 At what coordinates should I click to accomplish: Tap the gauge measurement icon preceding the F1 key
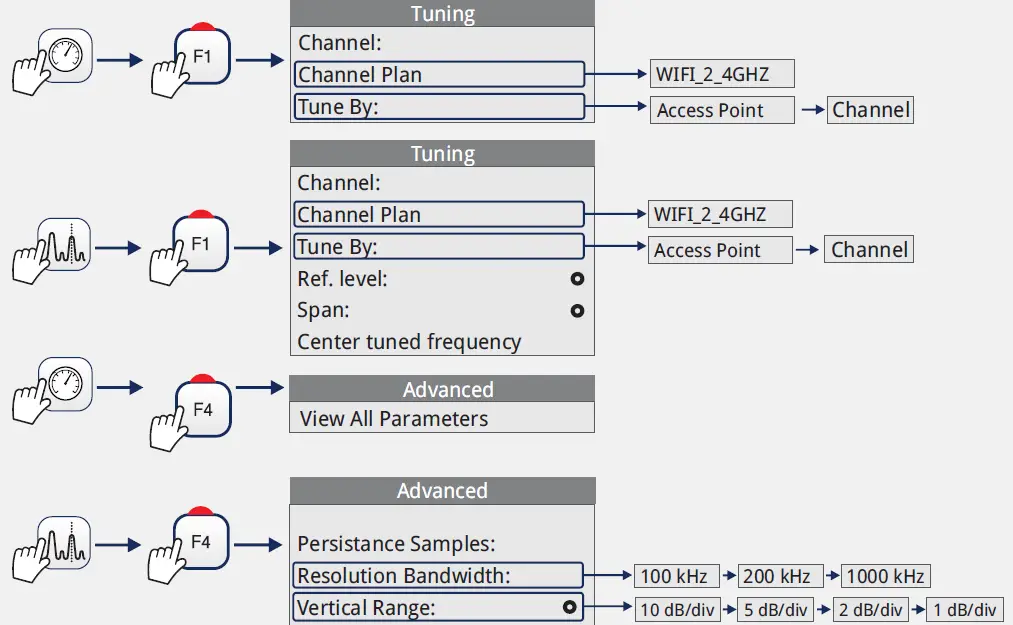pos(66,55)
